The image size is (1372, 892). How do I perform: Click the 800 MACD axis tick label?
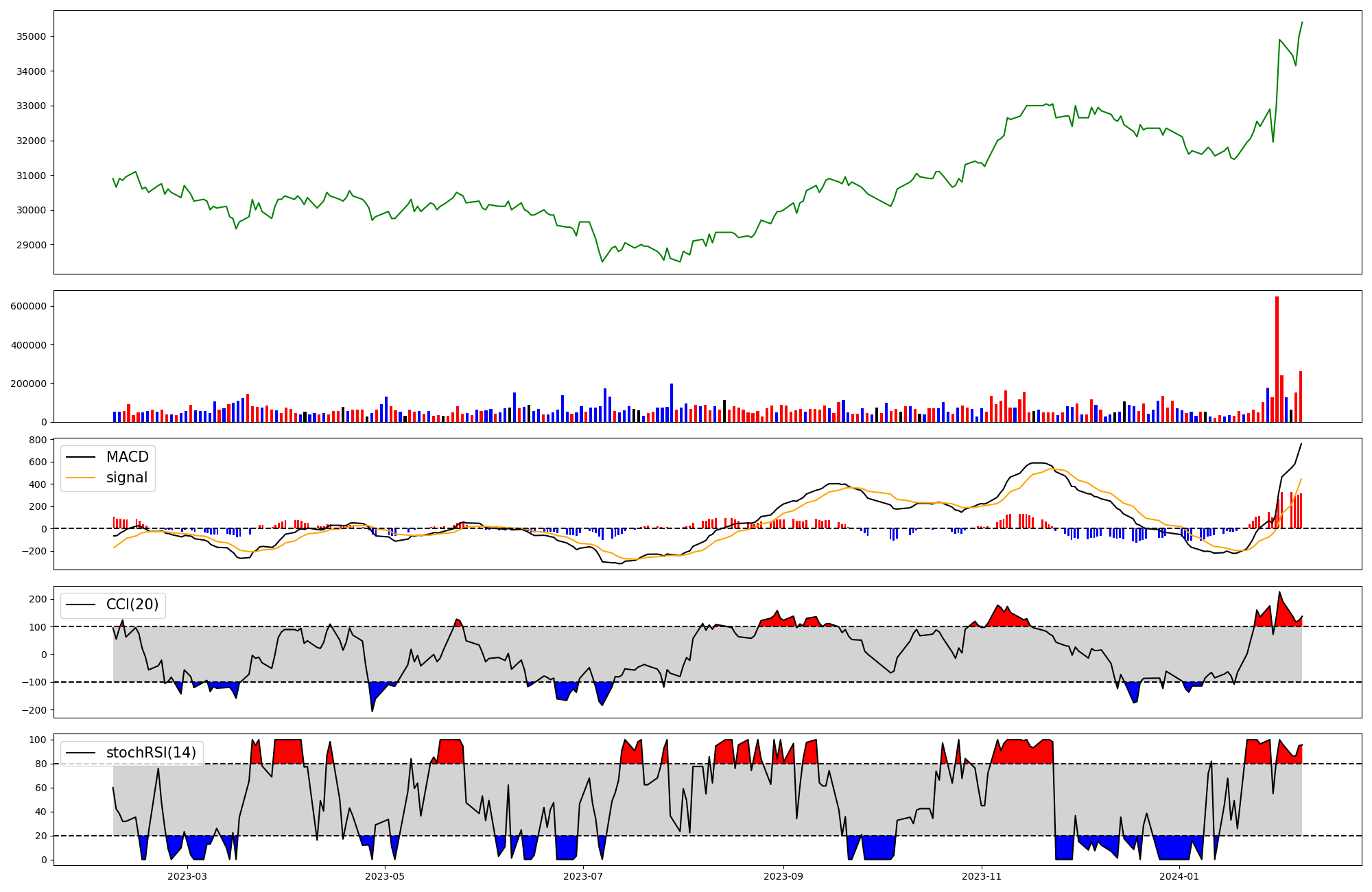(x=38, y=440)
